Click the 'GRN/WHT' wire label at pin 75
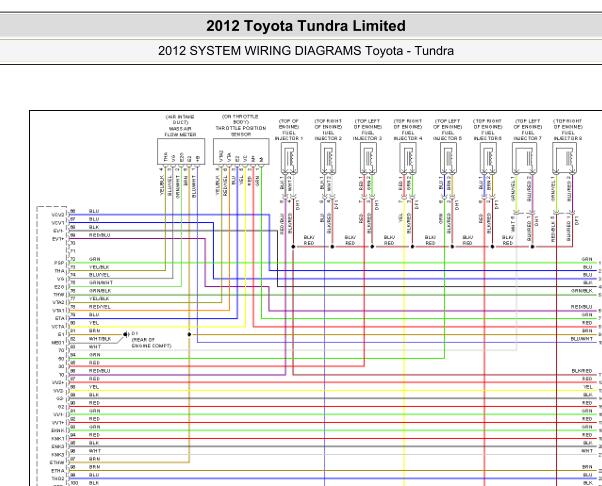The height and width of the screenshot is (486, 602). 101,283
